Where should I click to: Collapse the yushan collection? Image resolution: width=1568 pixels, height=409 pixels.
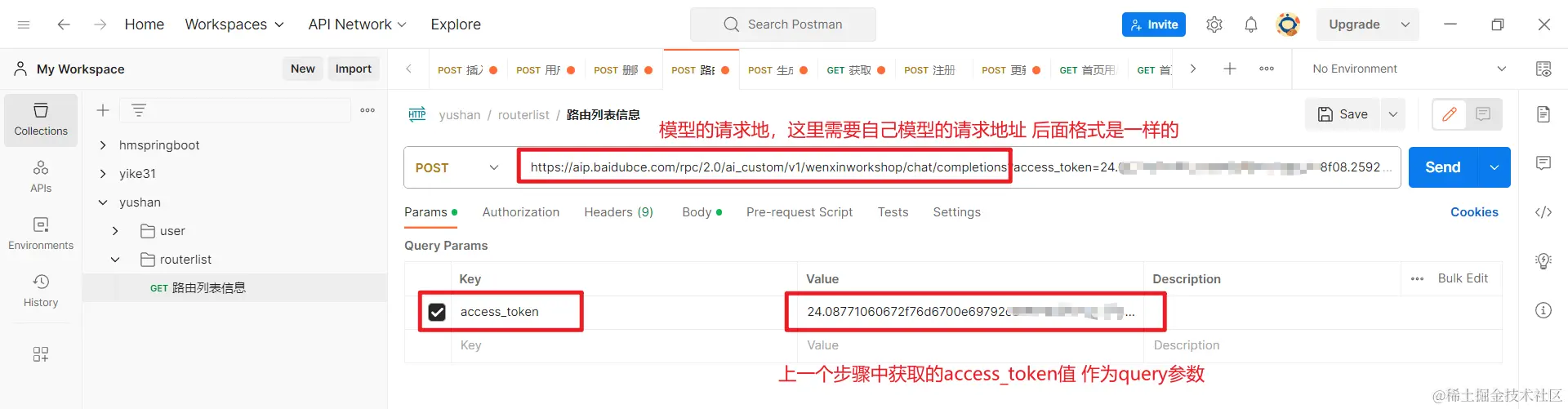103,202
